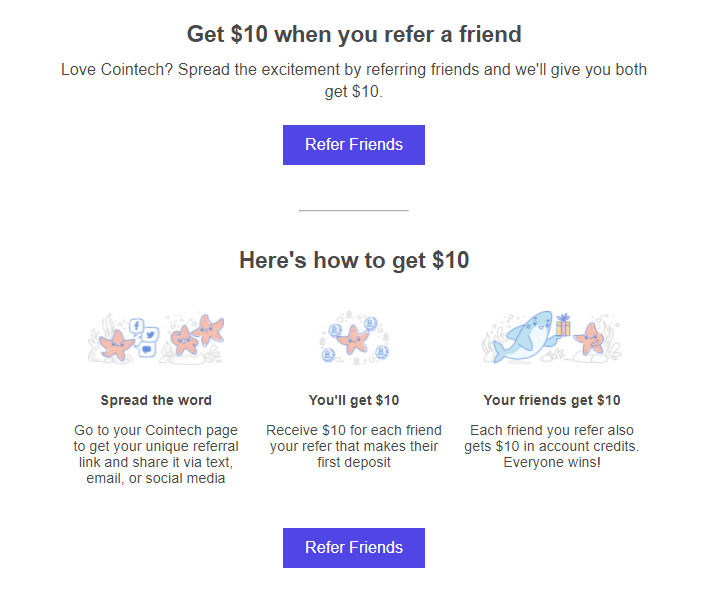Viewport: 714px width, 589px height.
Task: Click the first deposit description text
Action: click(x=354, y=446)
